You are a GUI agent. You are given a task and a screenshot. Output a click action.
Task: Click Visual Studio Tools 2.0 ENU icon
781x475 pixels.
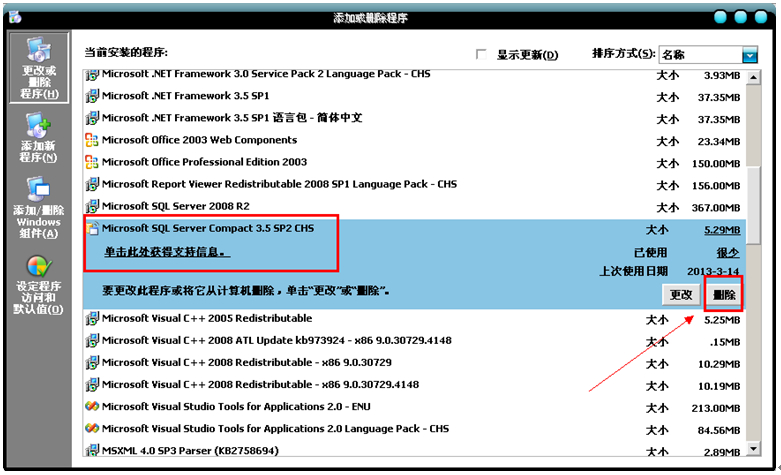(x=92, y=406)
